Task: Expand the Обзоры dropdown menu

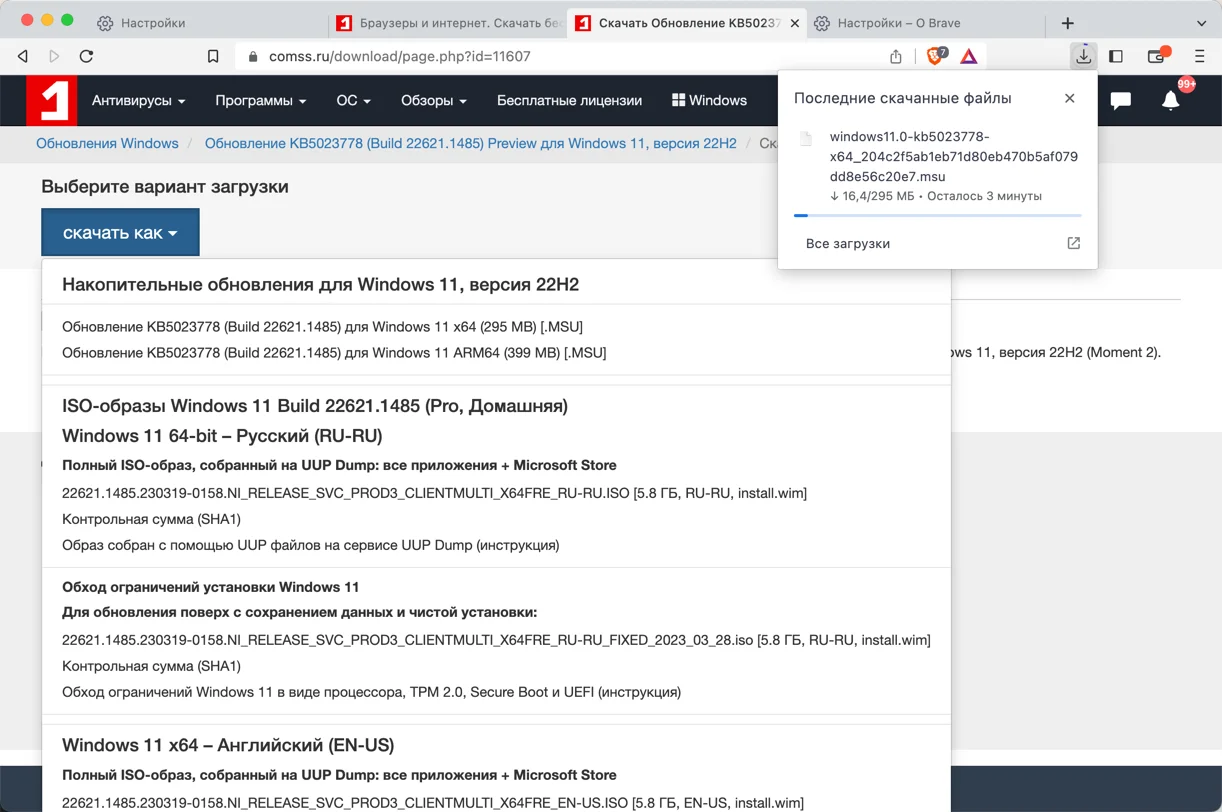Action: point(433,100)
